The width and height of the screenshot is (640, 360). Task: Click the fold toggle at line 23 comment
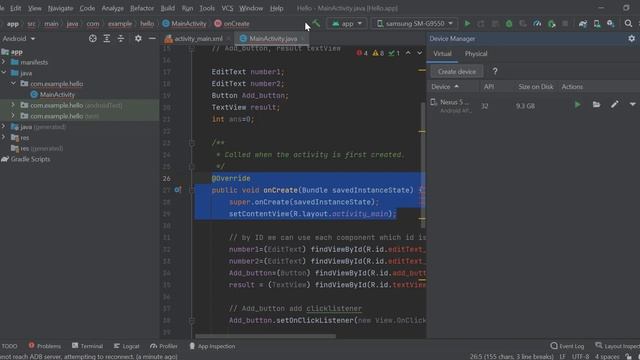(x=191, y=143)
